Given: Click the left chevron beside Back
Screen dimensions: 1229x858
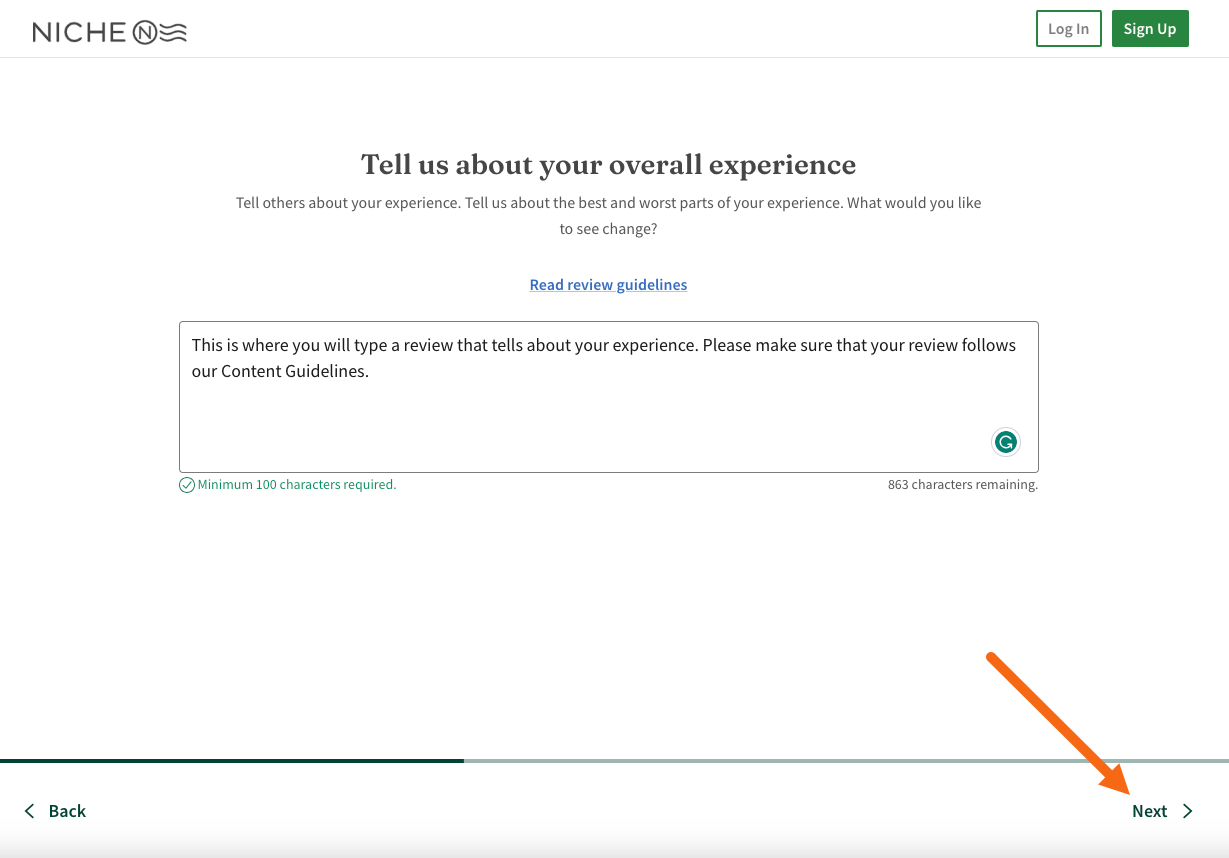Looking at the screenshot, I should click(x=29, y=811).
